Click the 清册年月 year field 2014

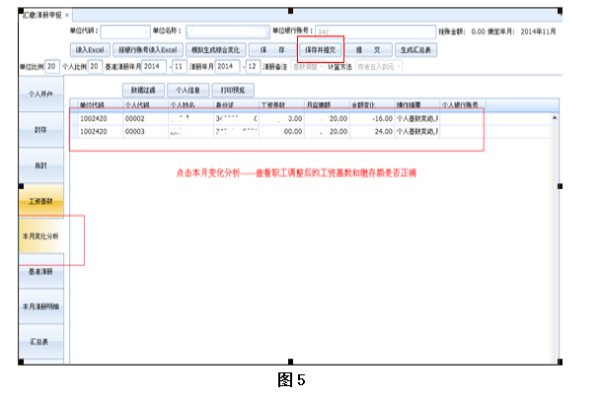click(228, 67)
